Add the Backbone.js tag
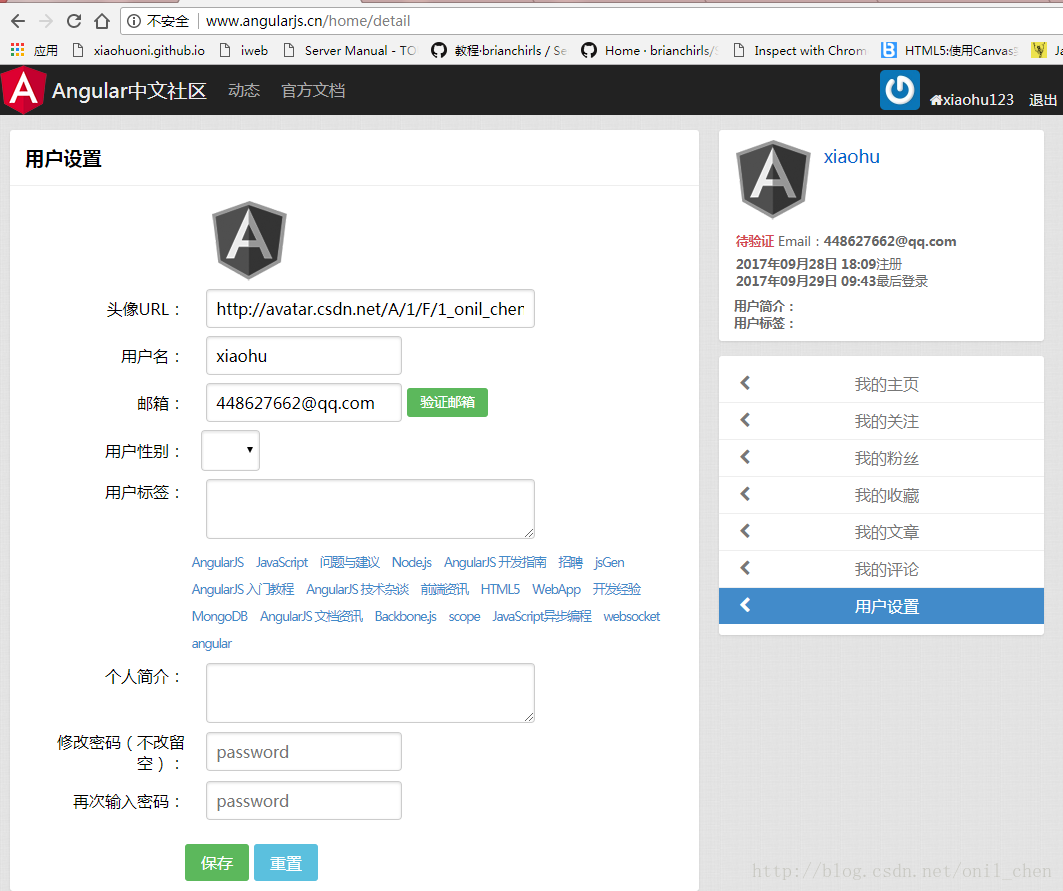This screenshot has width=1063, height=891. (x=405, y=616)
